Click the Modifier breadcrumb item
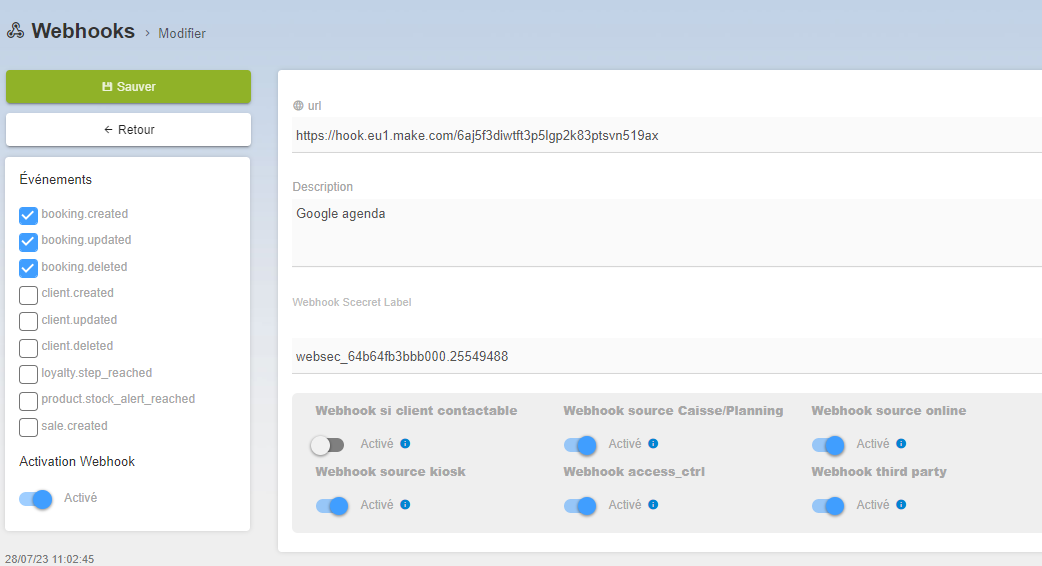Image resolution: width=1042 pixels, height=566 pixels. coord(182,34)
